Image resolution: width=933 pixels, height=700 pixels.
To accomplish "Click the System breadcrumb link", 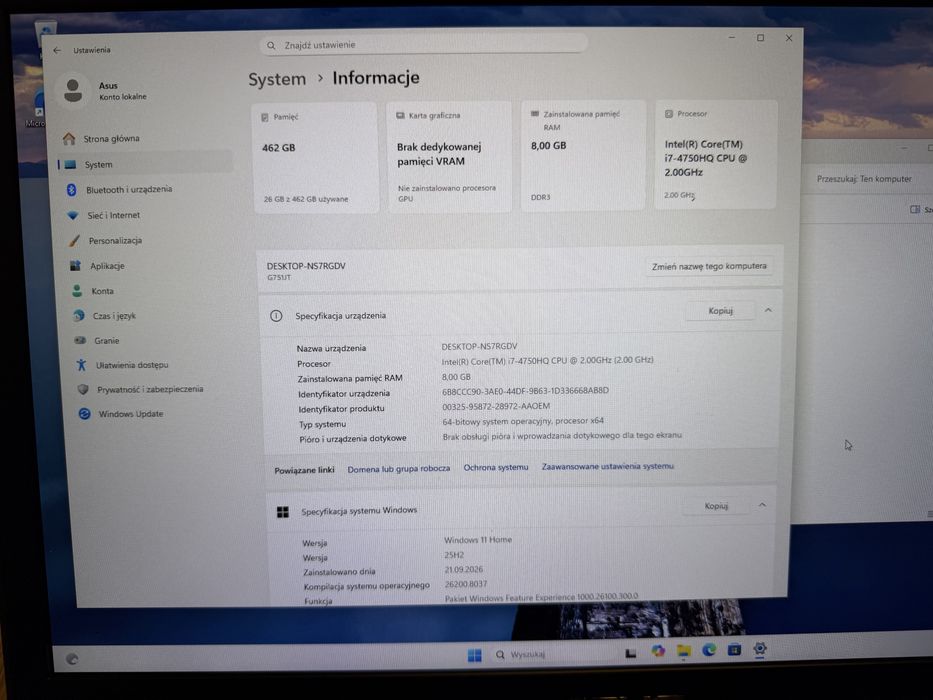I will tap(277, 79).
